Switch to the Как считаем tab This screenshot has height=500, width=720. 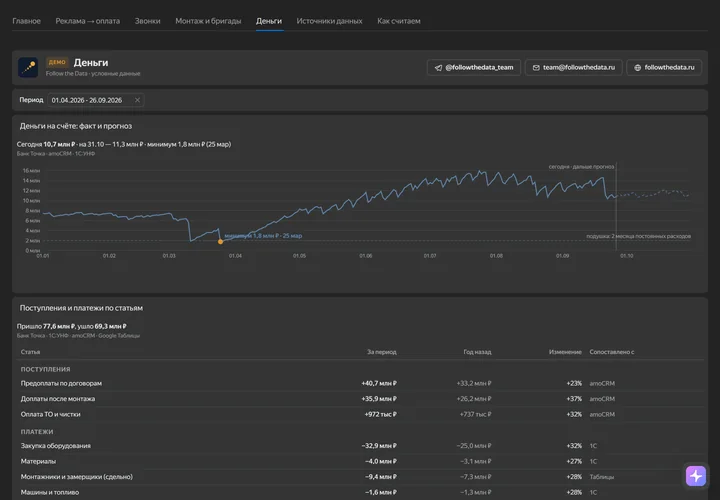[399, 21]
